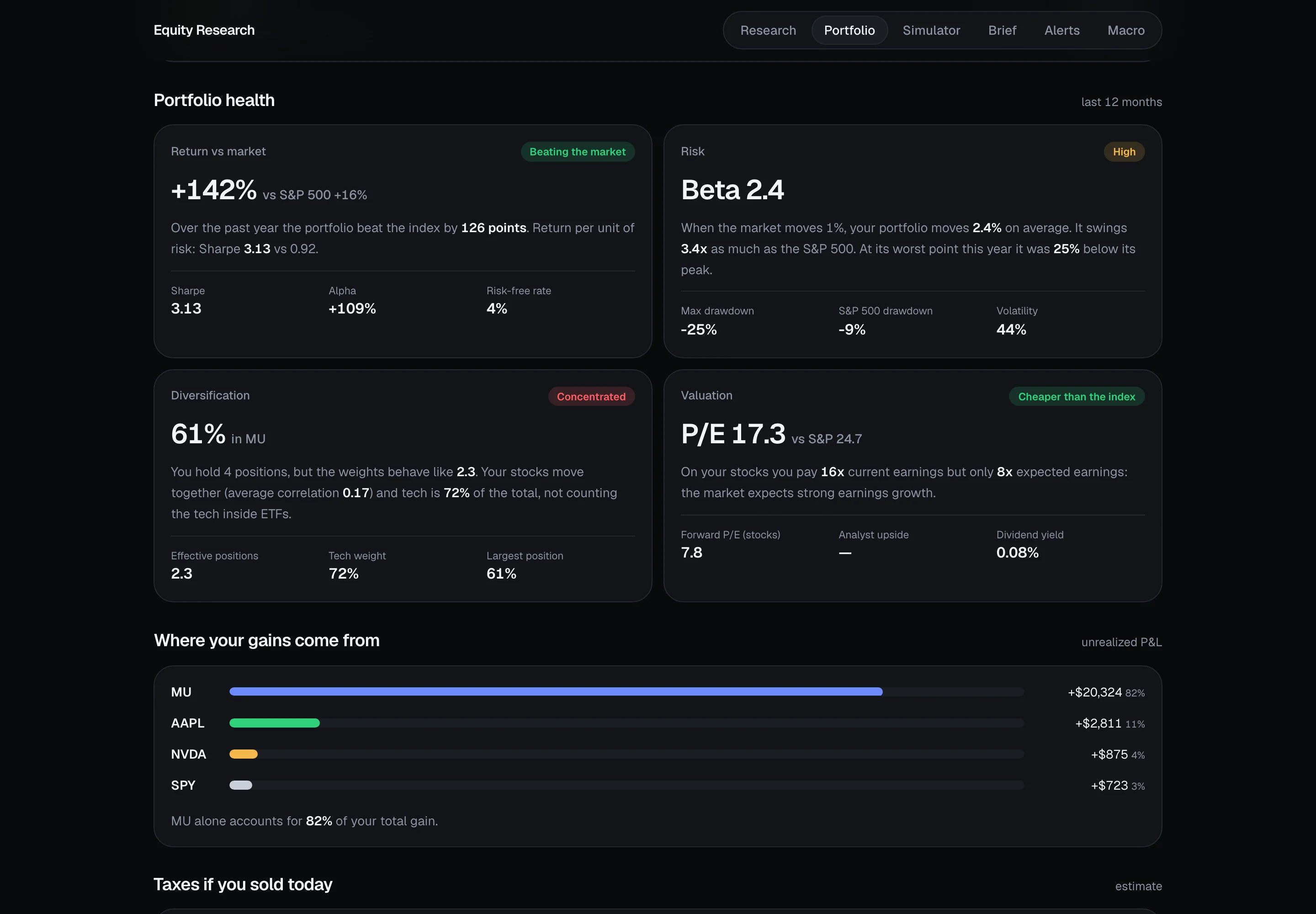Click the Risk-free rate '4%' value
Screen dimensions: 1316x914
(497, 308)
